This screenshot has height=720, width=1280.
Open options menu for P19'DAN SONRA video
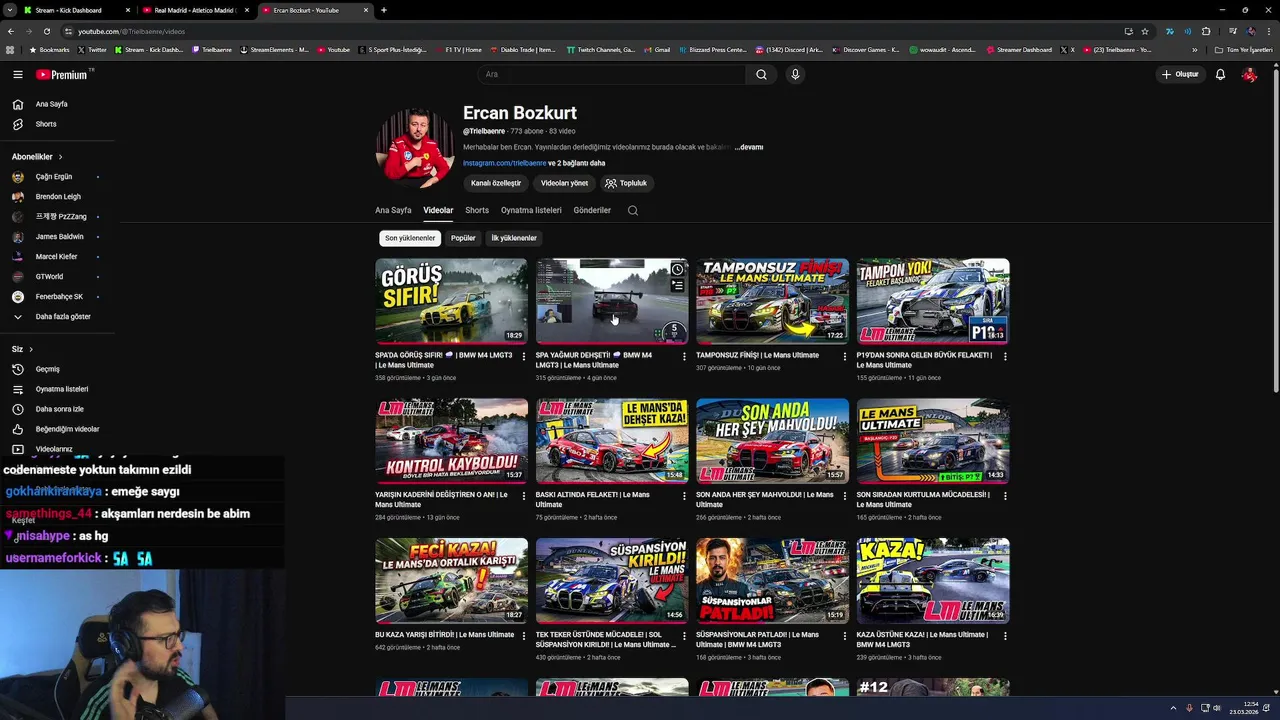(1005, 356)
